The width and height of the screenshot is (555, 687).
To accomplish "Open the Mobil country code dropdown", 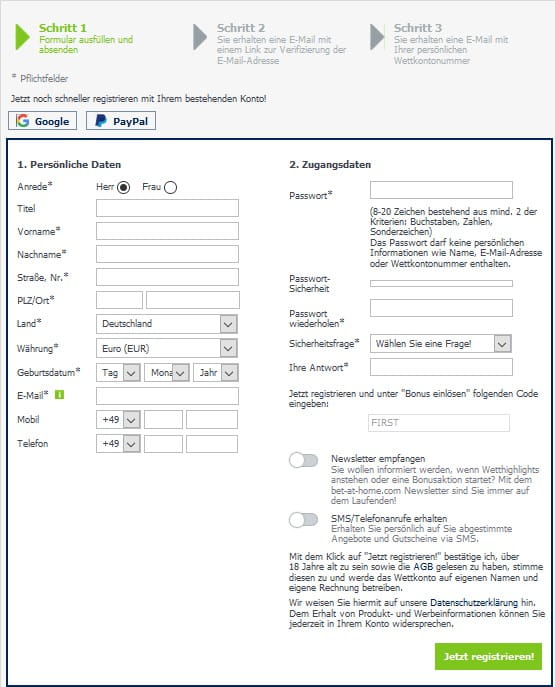I will 118,420.
